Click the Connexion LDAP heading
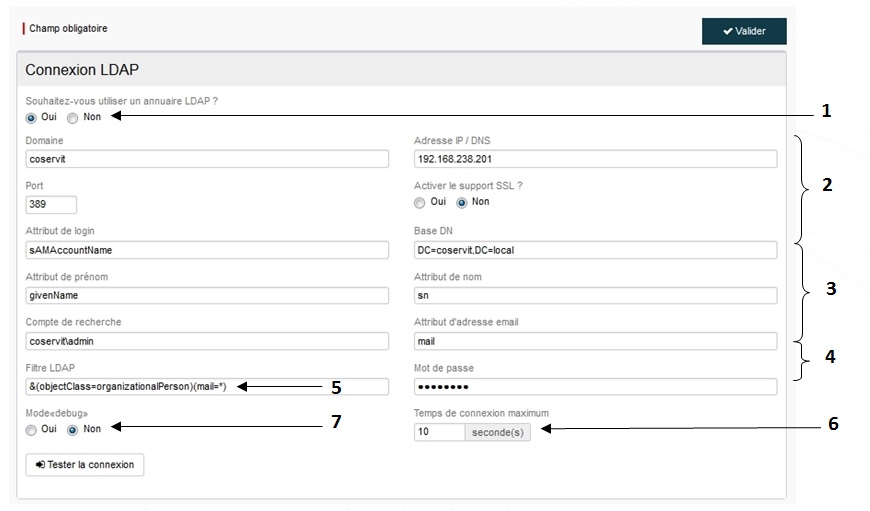Screen dimensions: 870x511 click(82, 70)
